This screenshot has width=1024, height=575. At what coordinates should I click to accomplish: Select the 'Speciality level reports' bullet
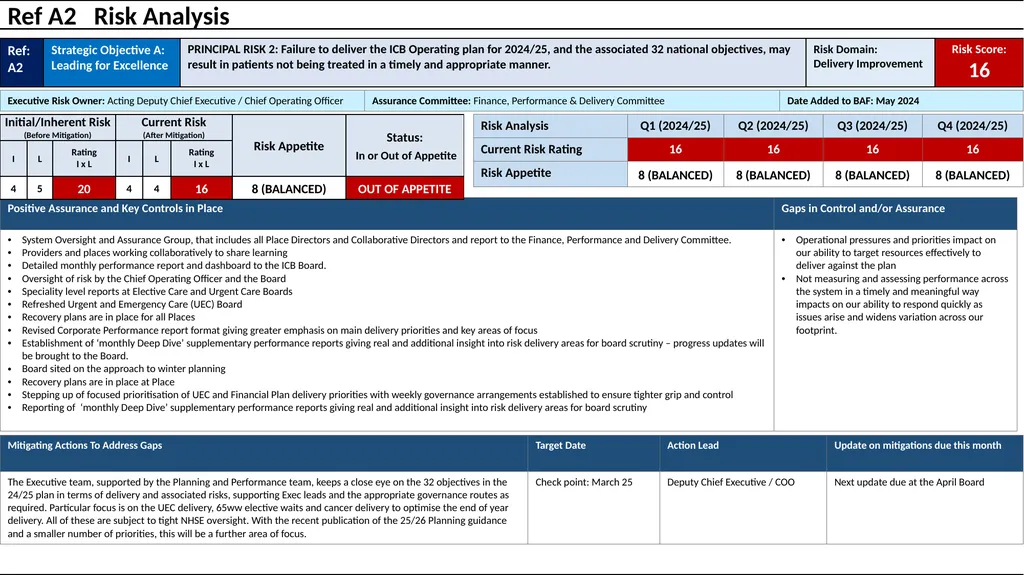pyautogui.click(x=157, y=291)
